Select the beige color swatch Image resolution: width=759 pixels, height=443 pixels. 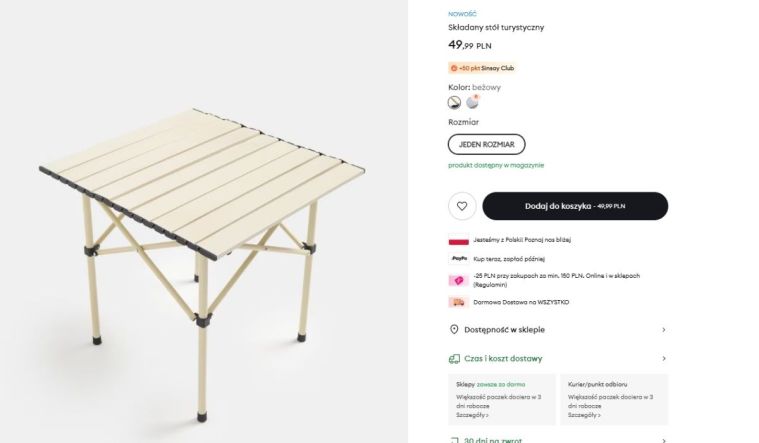[x=455, y=102]
